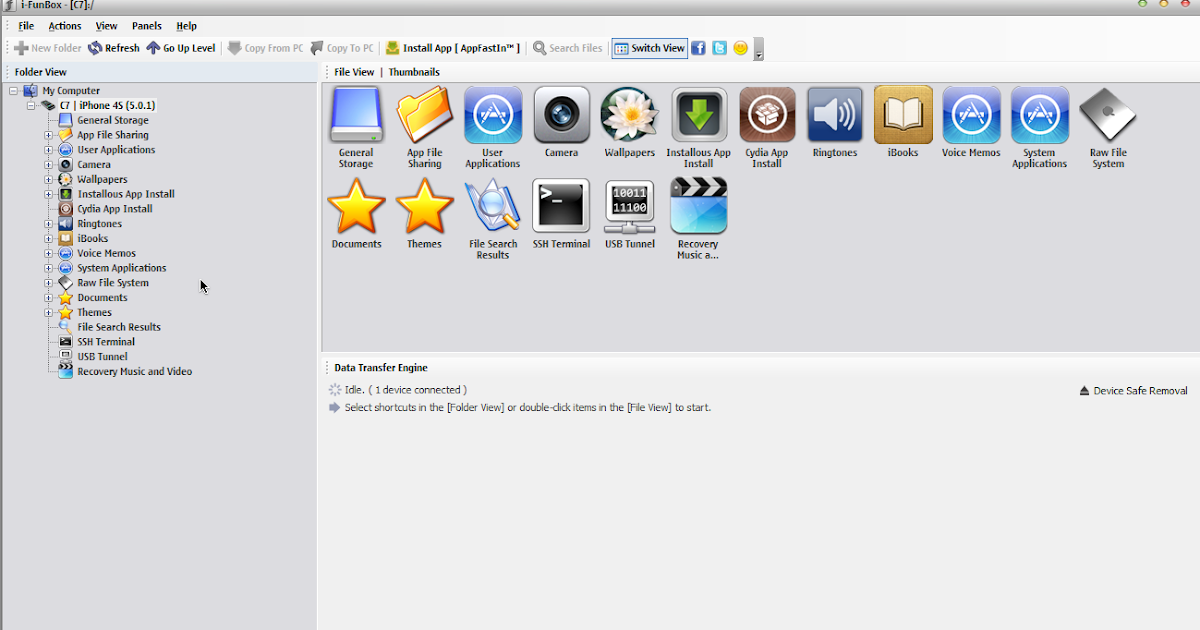1200x630 pixels.
Task: Open toolbar overflow options arrow
Action: [x=759, y=50]
